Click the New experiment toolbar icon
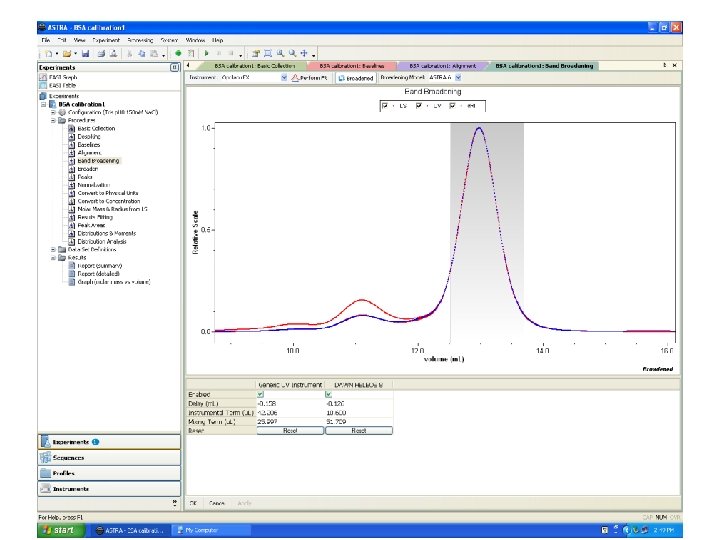The height and width of the screenshot is (540, 720). [x=49, y=54]
